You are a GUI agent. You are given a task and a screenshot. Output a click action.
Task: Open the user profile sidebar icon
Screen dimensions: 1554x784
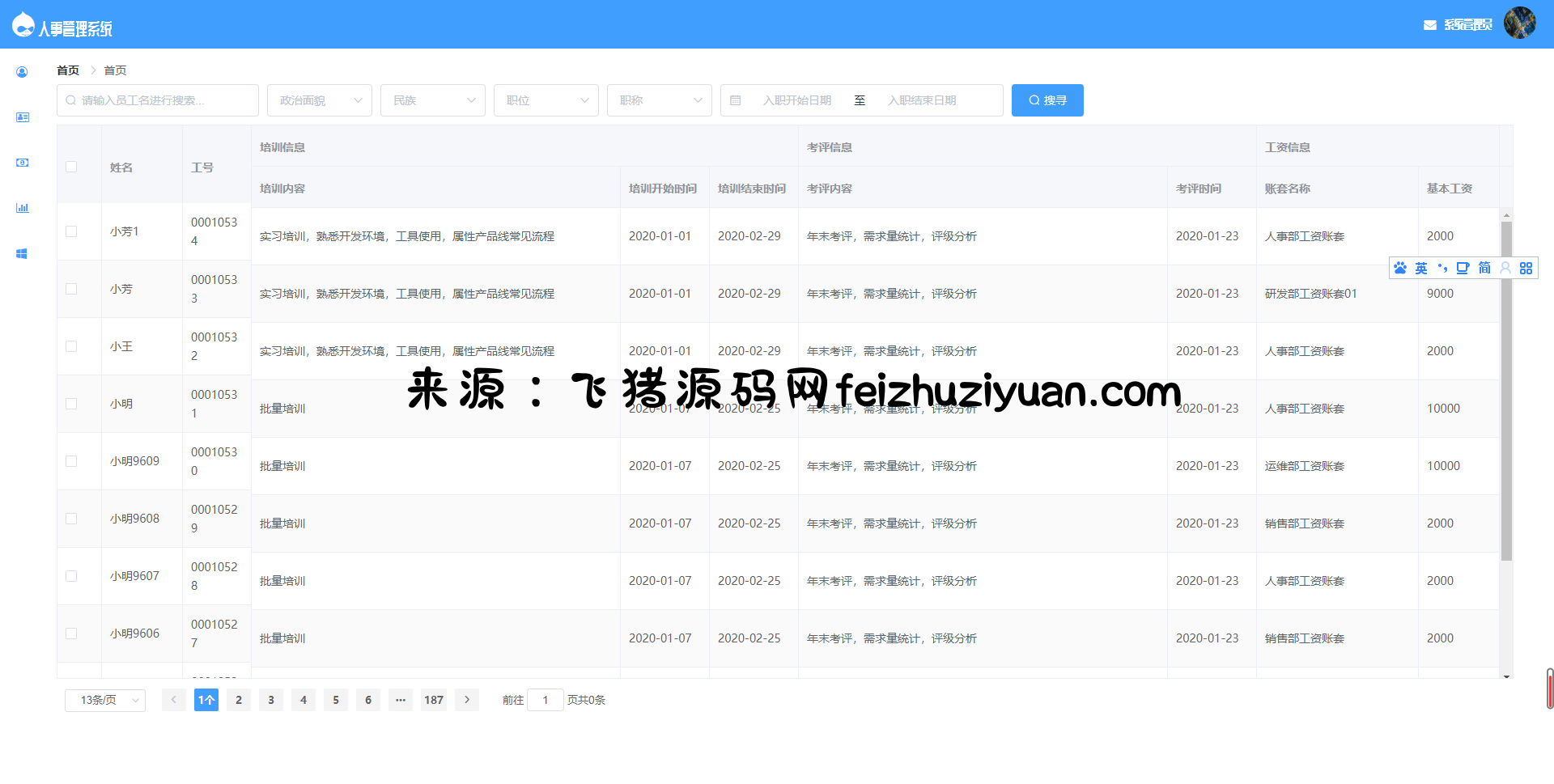pos(22,72)
